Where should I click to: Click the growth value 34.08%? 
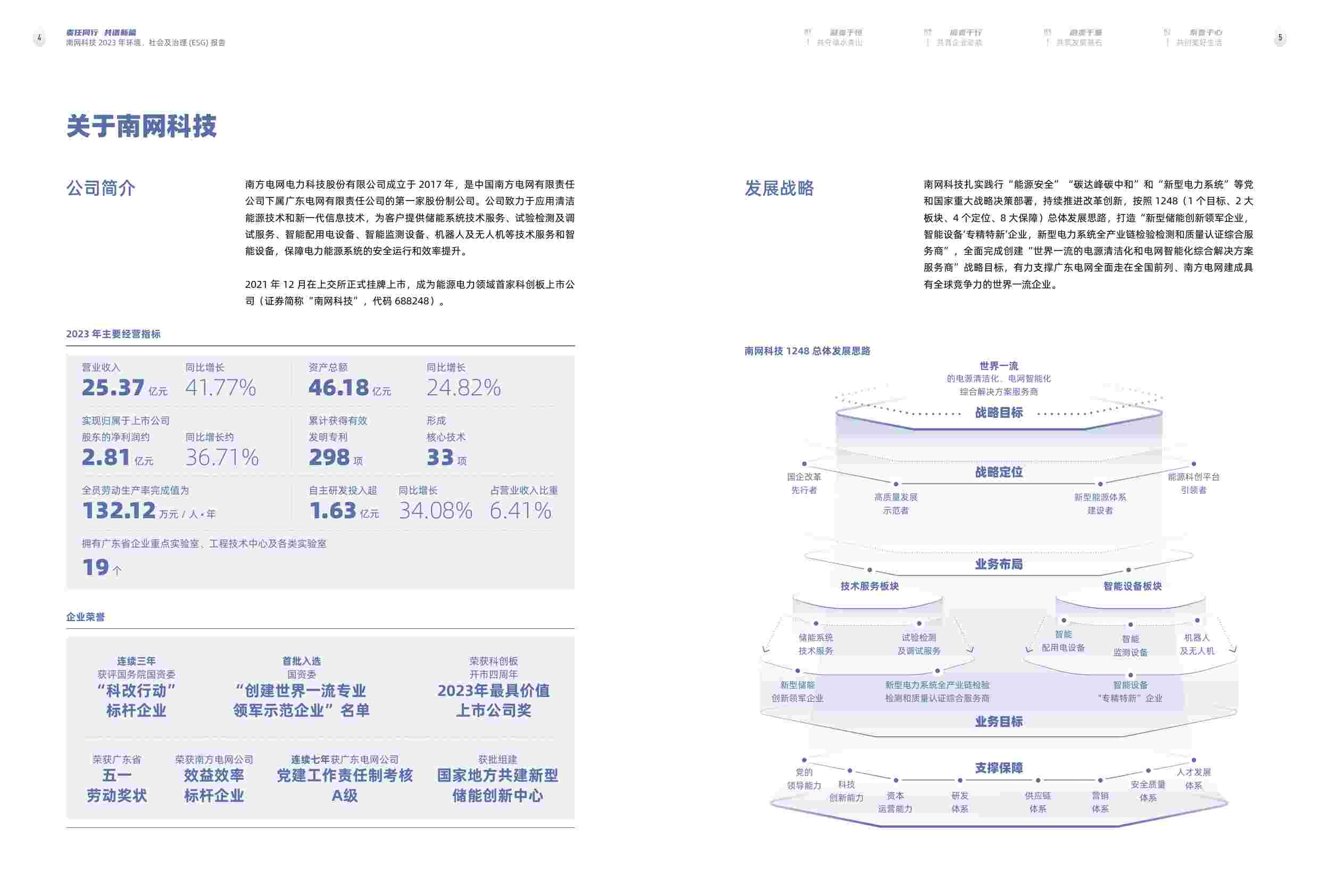[x=436, y=511]
